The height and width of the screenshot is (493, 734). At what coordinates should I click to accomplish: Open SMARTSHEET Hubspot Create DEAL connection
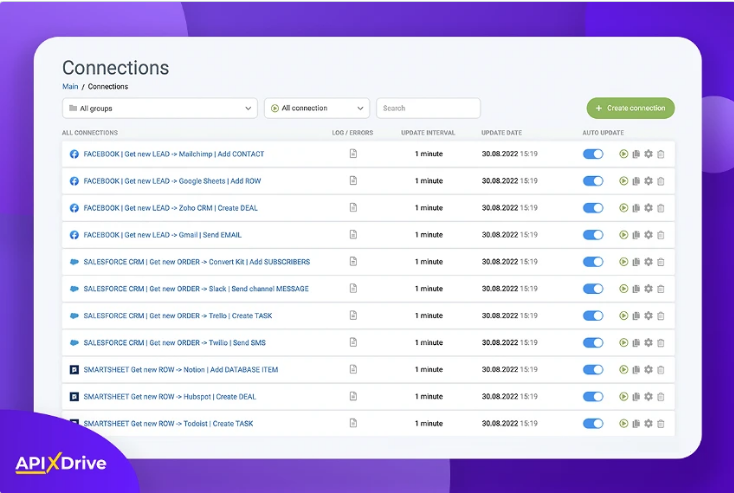click(170, 397)
